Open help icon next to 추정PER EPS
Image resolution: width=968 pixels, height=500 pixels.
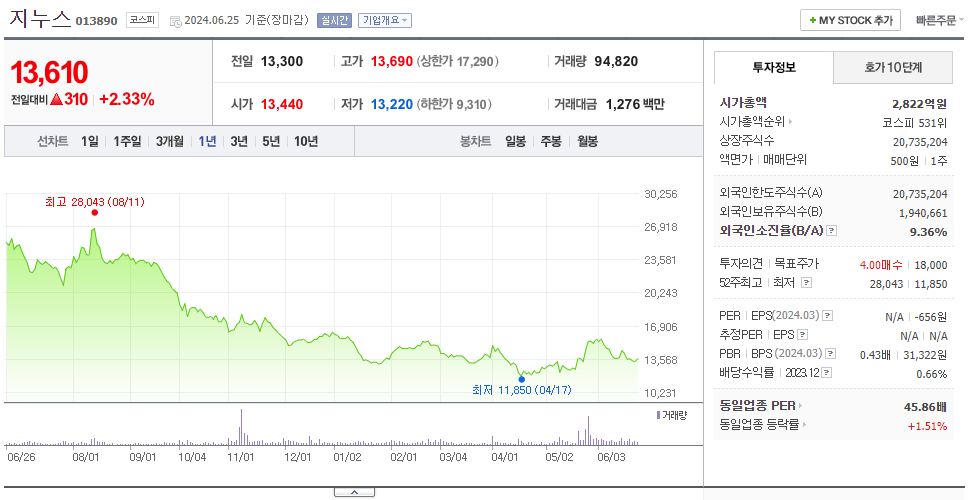[x=803, y=335]
